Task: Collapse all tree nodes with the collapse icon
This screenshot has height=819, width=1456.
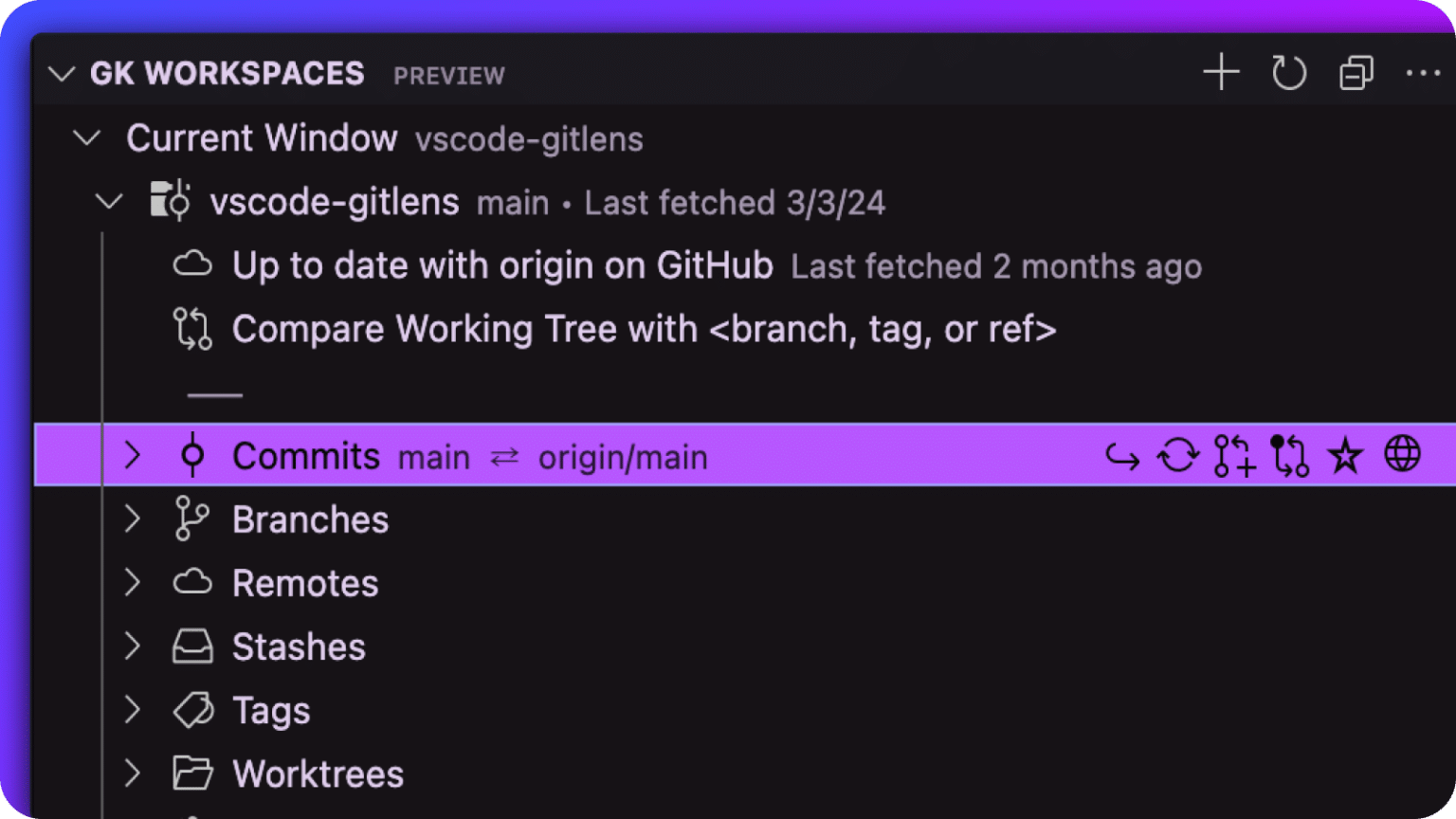Action: pyautogui.click(x=1356, y=72)
